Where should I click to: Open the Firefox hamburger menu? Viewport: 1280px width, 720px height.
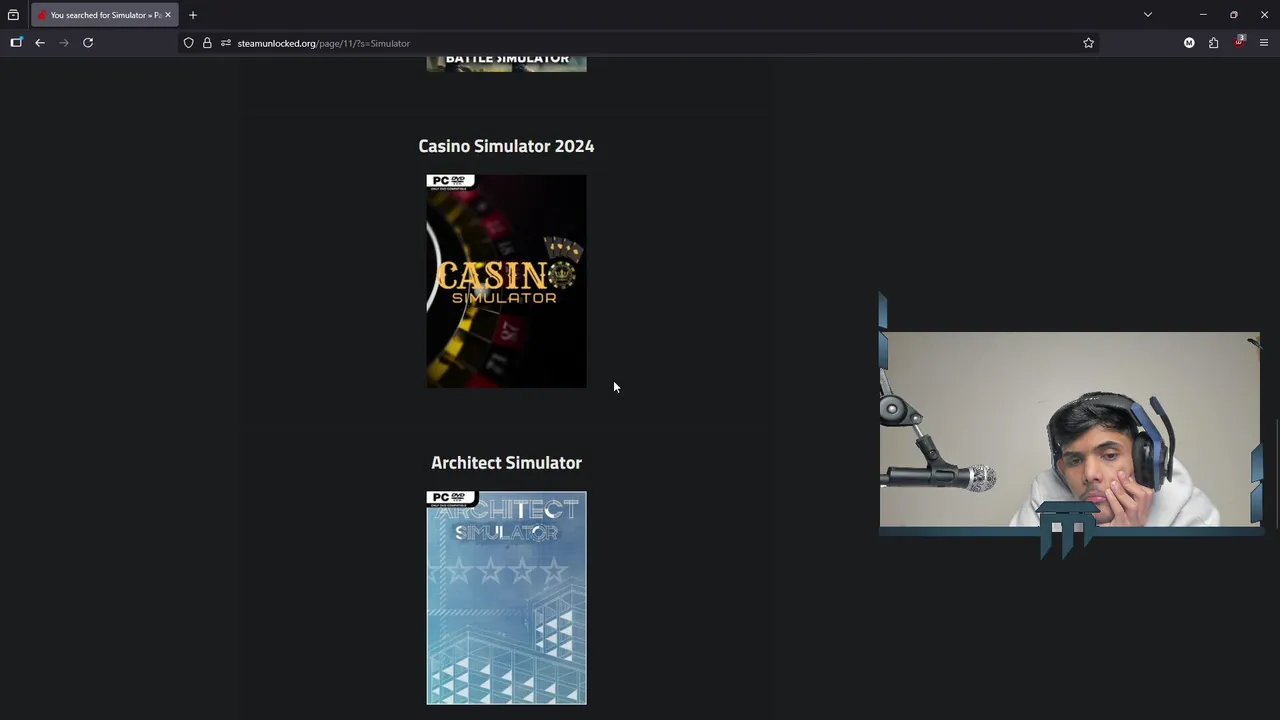pos(1264,43)
